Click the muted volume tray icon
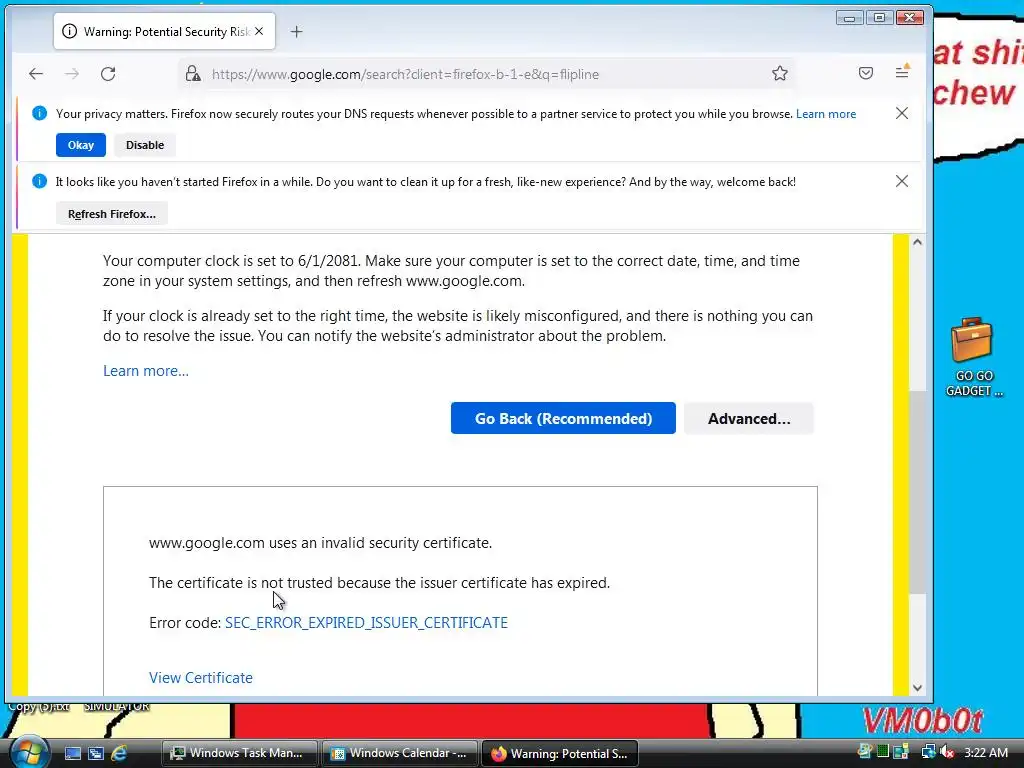This screenshot has height=768, width=1024. (947, 752)
